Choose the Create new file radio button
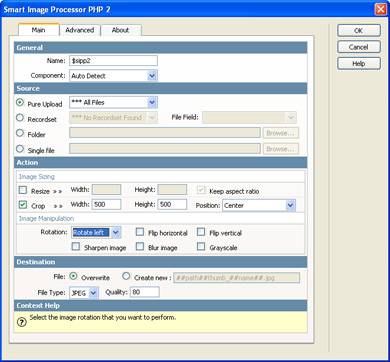Viewport: 390px width, 362px height. 126,276
